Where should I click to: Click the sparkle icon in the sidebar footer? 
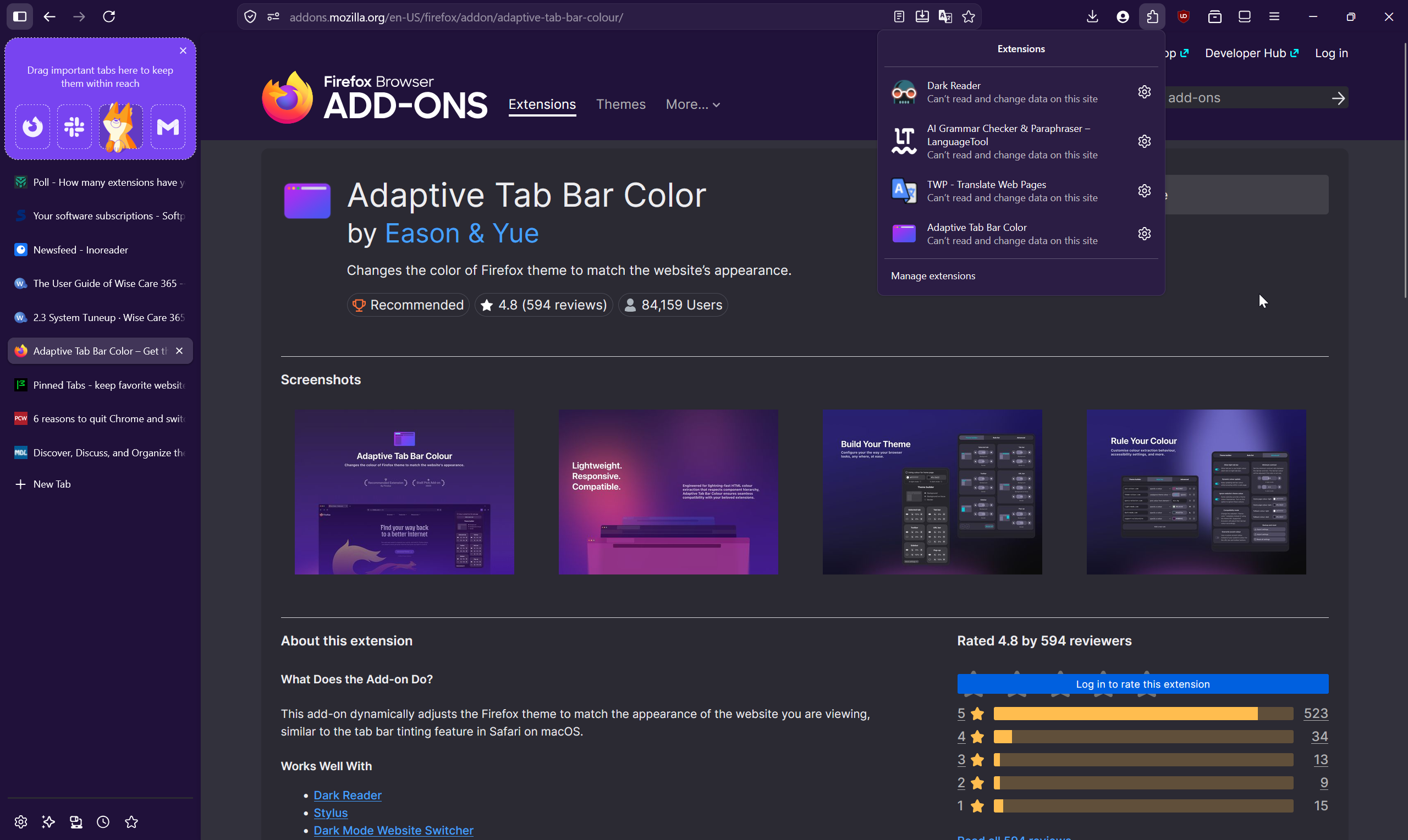(49, 822)
